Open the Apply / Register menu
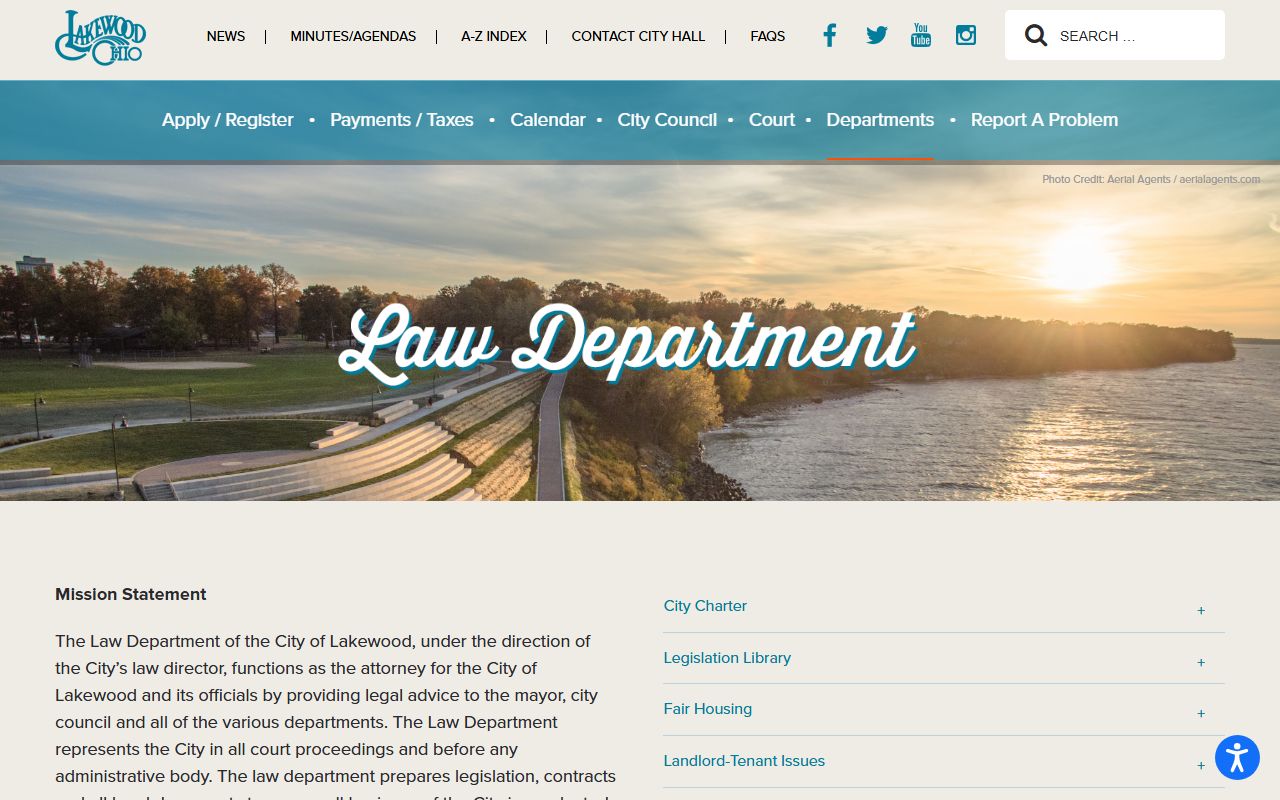The height and width of the screenshot is (800, 1280). [x=228, y=120]
